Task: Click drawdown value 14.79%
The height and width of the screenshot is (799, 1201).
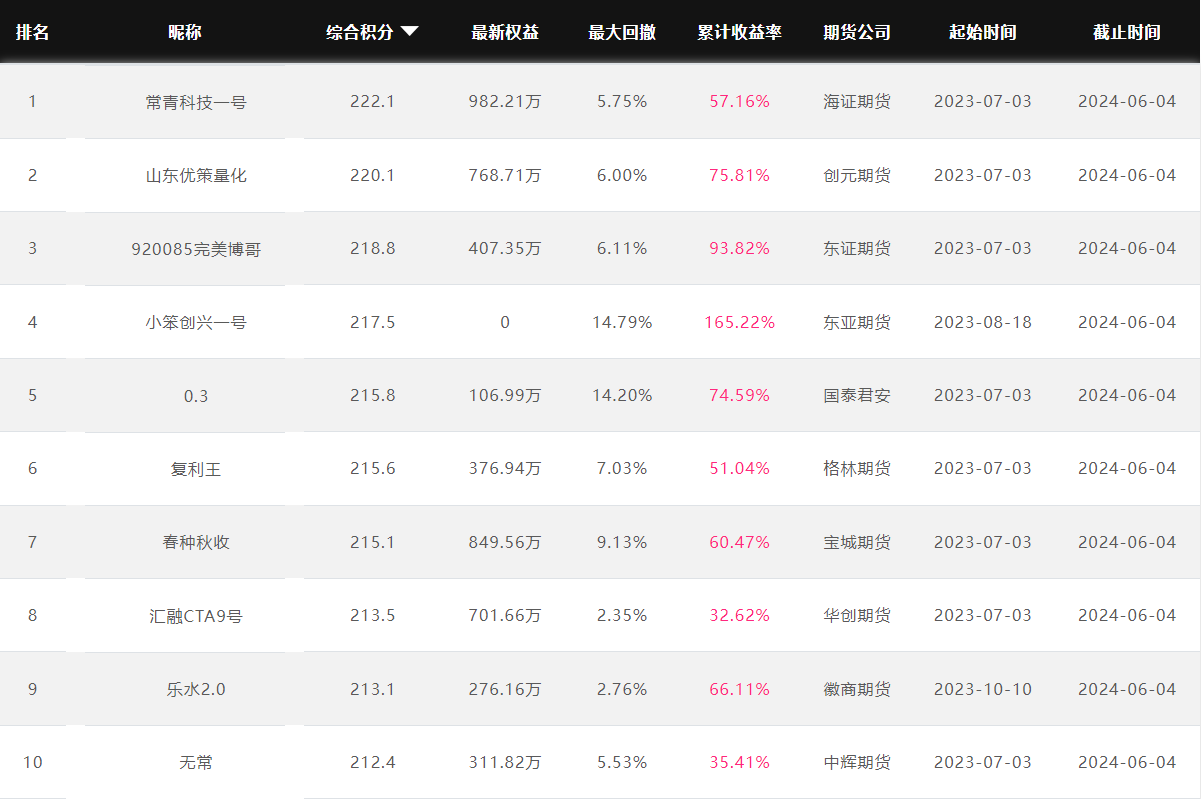Action: click(622, 322)
